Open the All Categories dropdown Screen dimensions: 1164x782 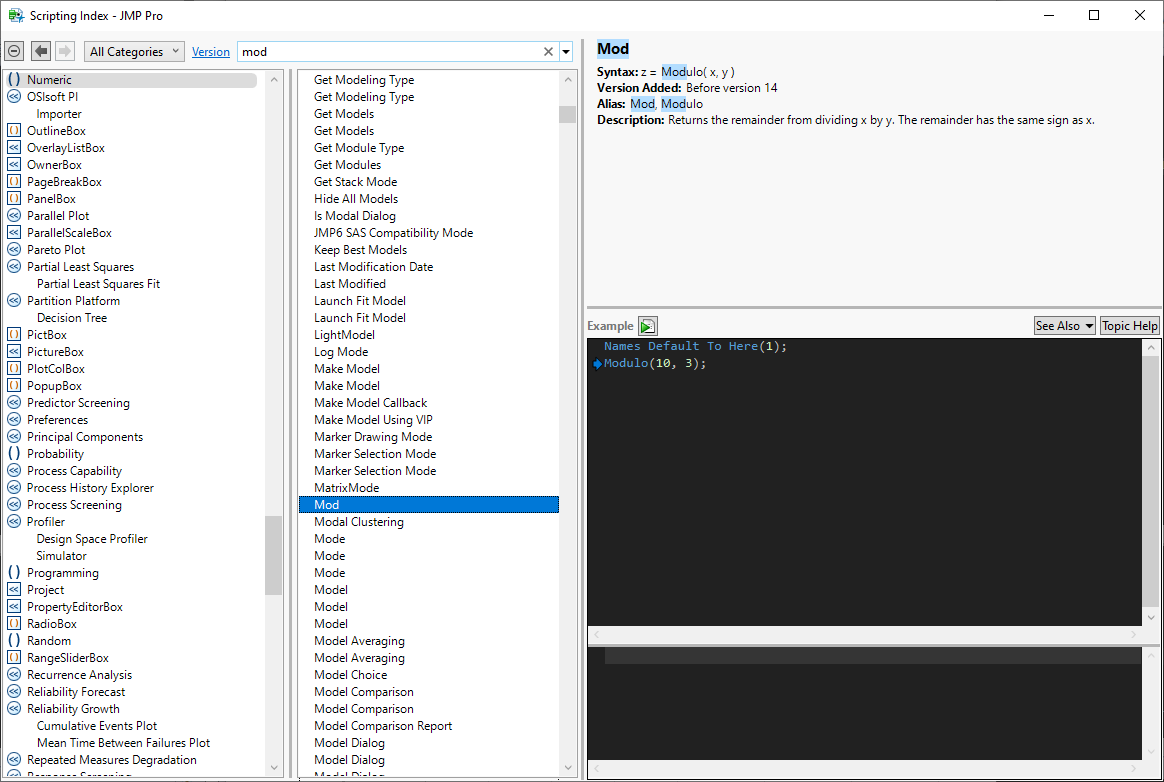(133, 50)
